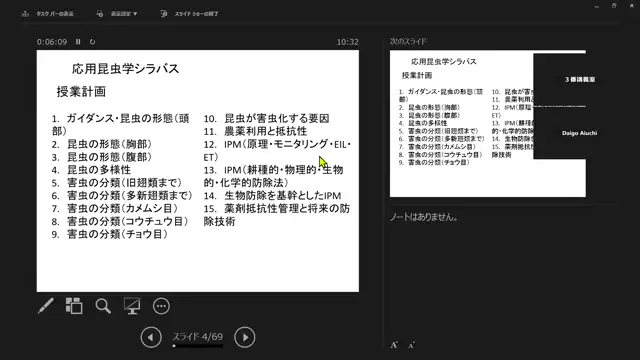Click the 授業計画 heading on current slide
Viewport: 640px width, 360px height.
(81, 91)
